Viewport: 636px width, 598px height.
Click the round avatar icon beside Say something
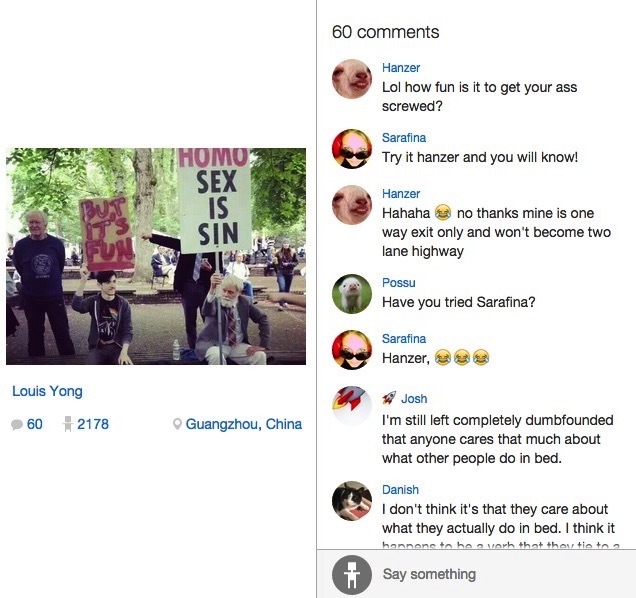click(352, 575)
